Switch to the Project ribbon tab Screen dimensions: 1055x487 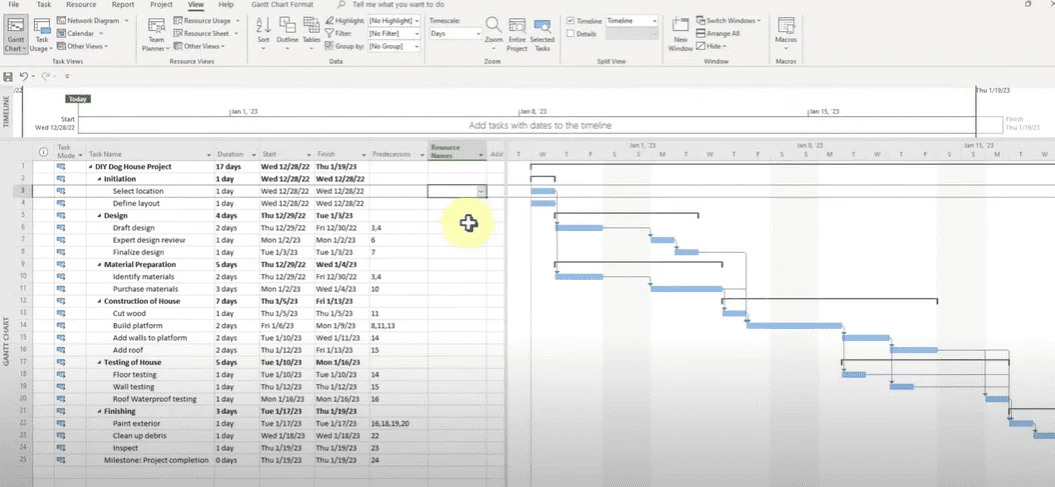point(161,4)
